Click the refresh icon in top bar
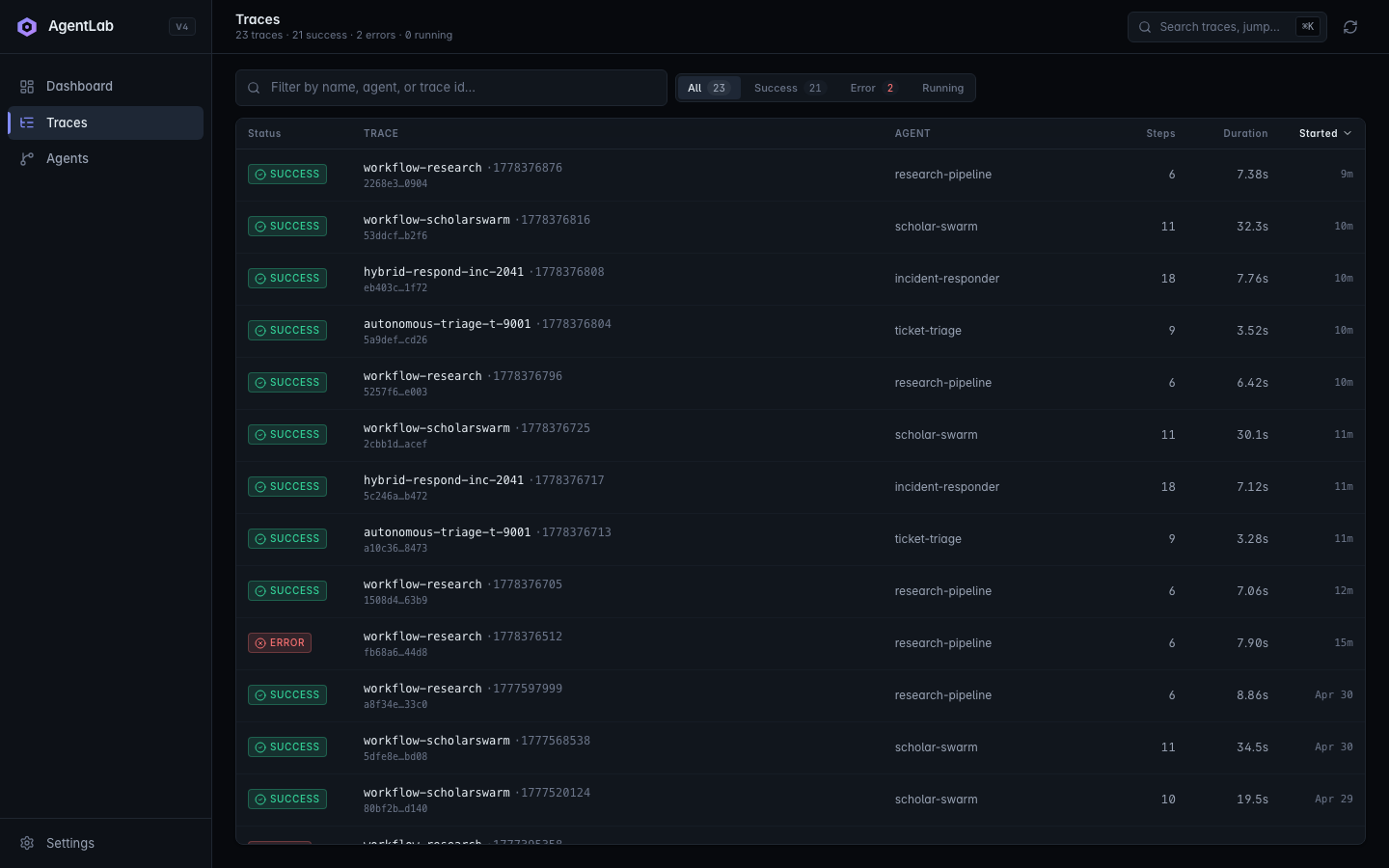The width and height of the screenshot is (1389, 868). click(1350, 27)
